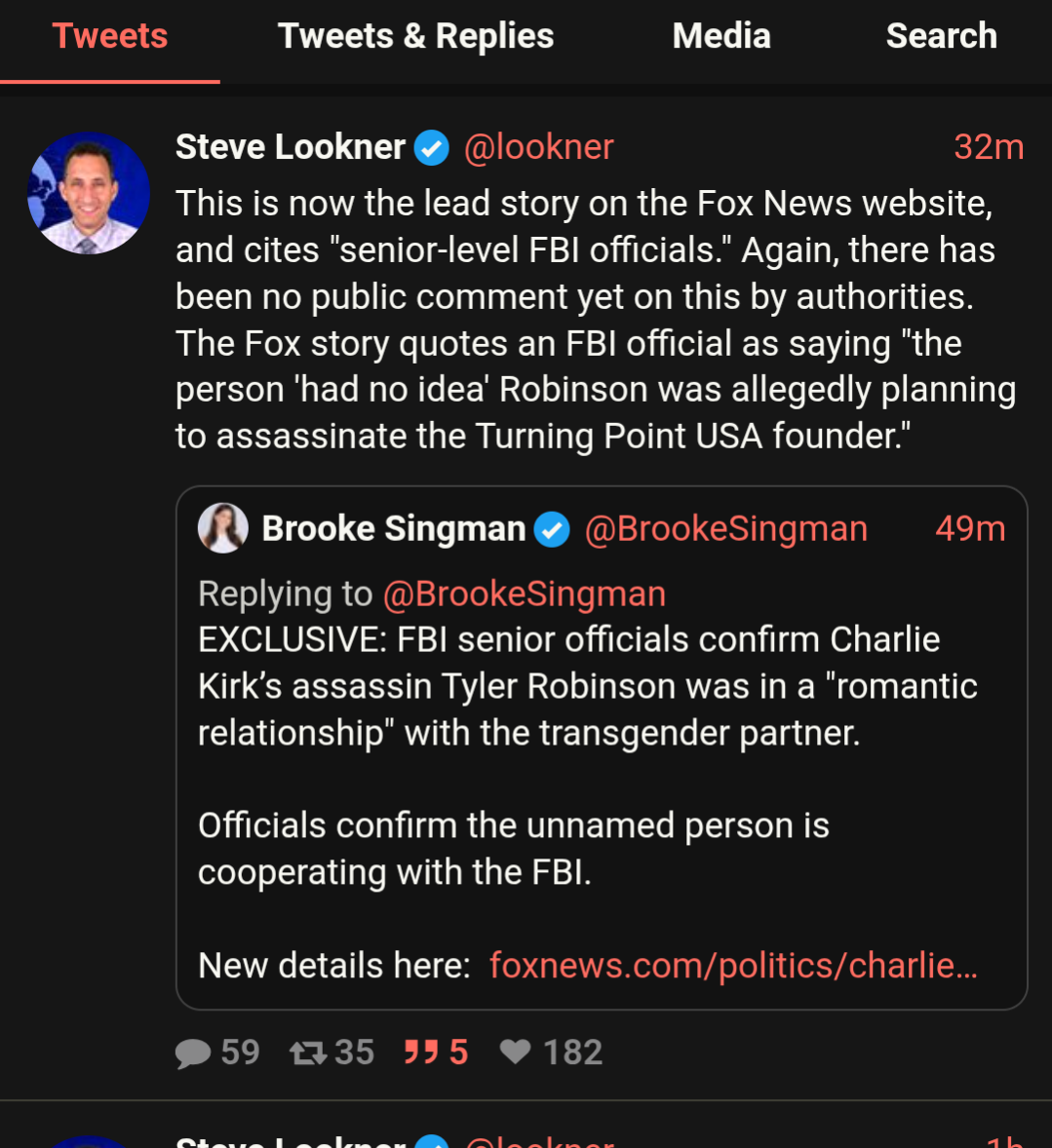This screenshot has height=1148, width=1052.
Task: Click the 49m timestamp of quoted tweet
Action: 970,528
